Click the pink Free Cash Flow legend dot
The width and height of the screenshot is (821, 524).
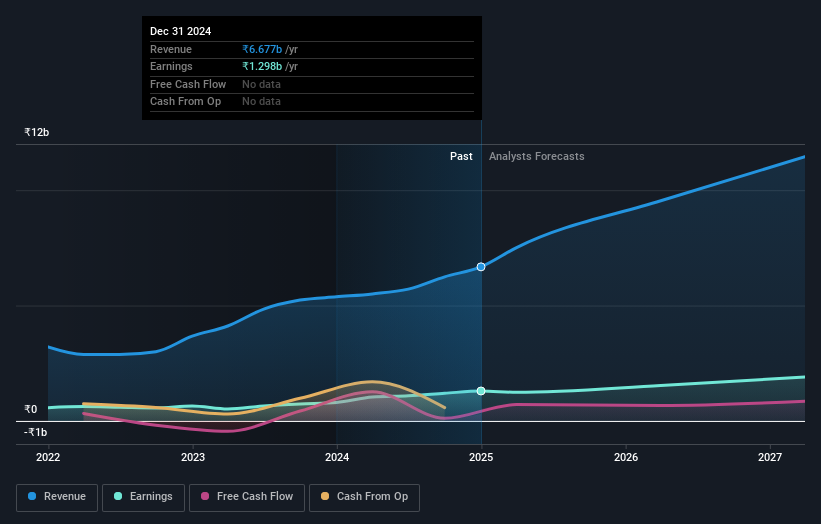205,496
